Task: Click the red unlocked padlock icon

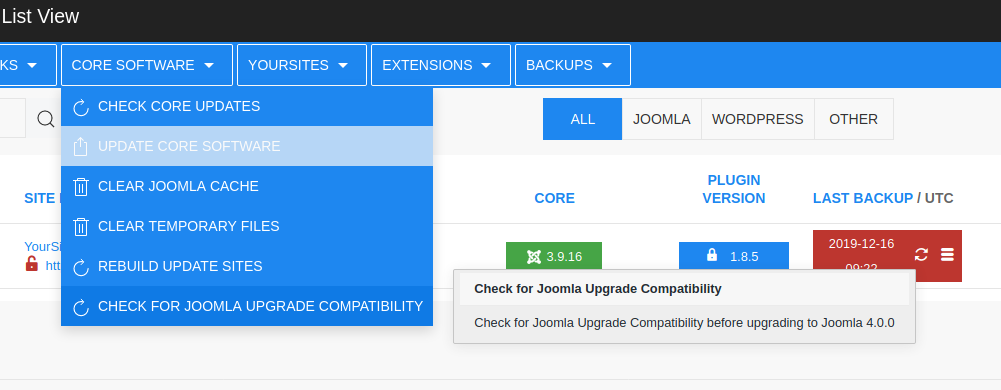Action: click(32, 263)
